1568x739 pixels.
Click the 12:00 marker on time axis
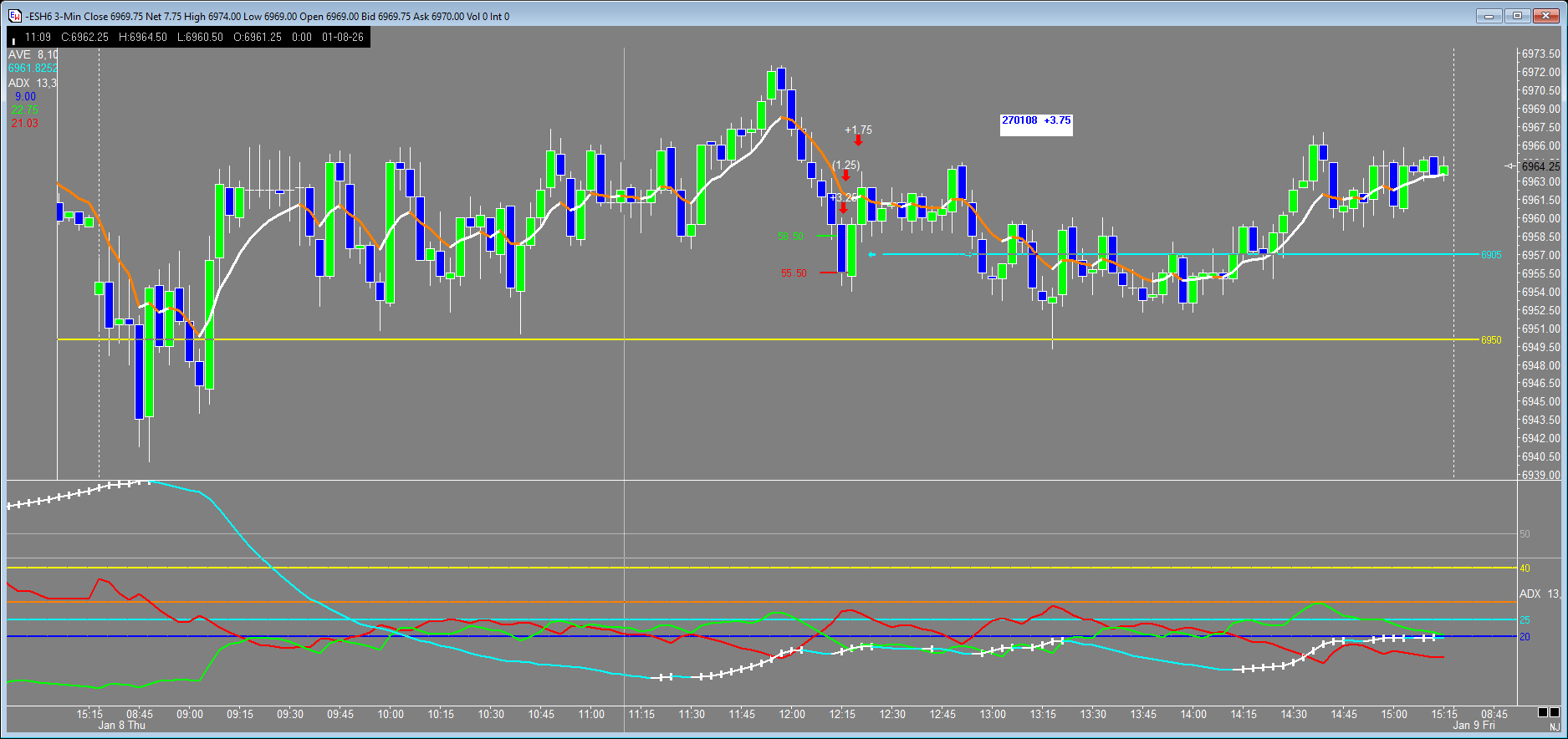pos(791,714)
